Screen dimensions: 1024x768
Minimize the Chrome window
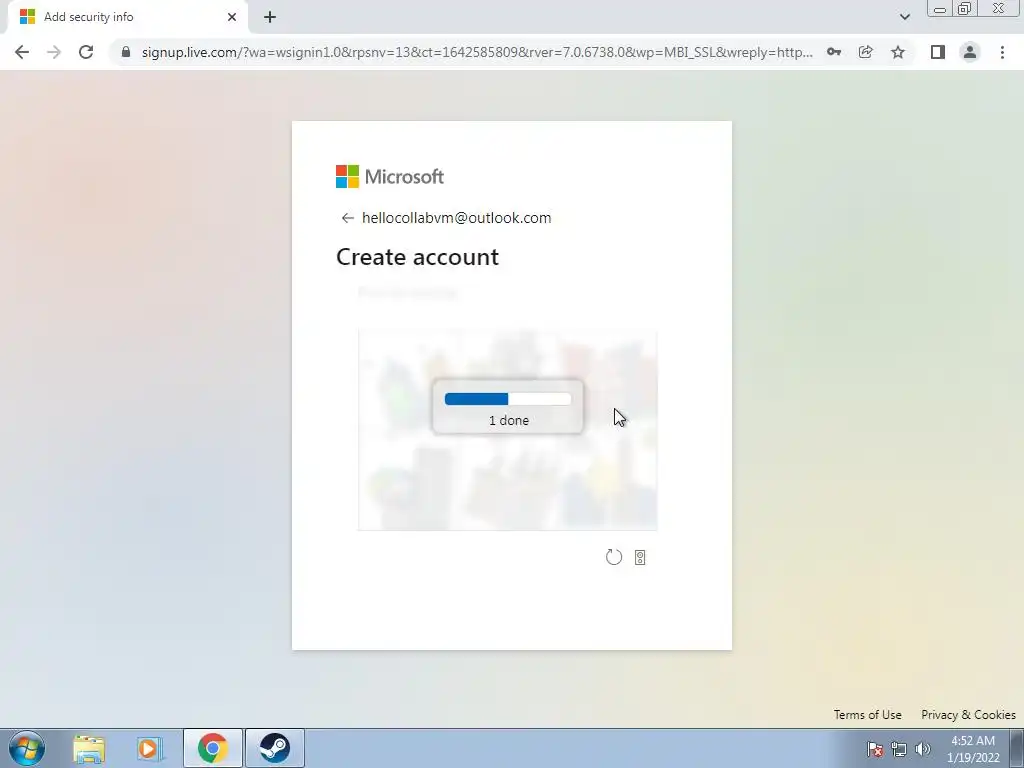point(940,9)
